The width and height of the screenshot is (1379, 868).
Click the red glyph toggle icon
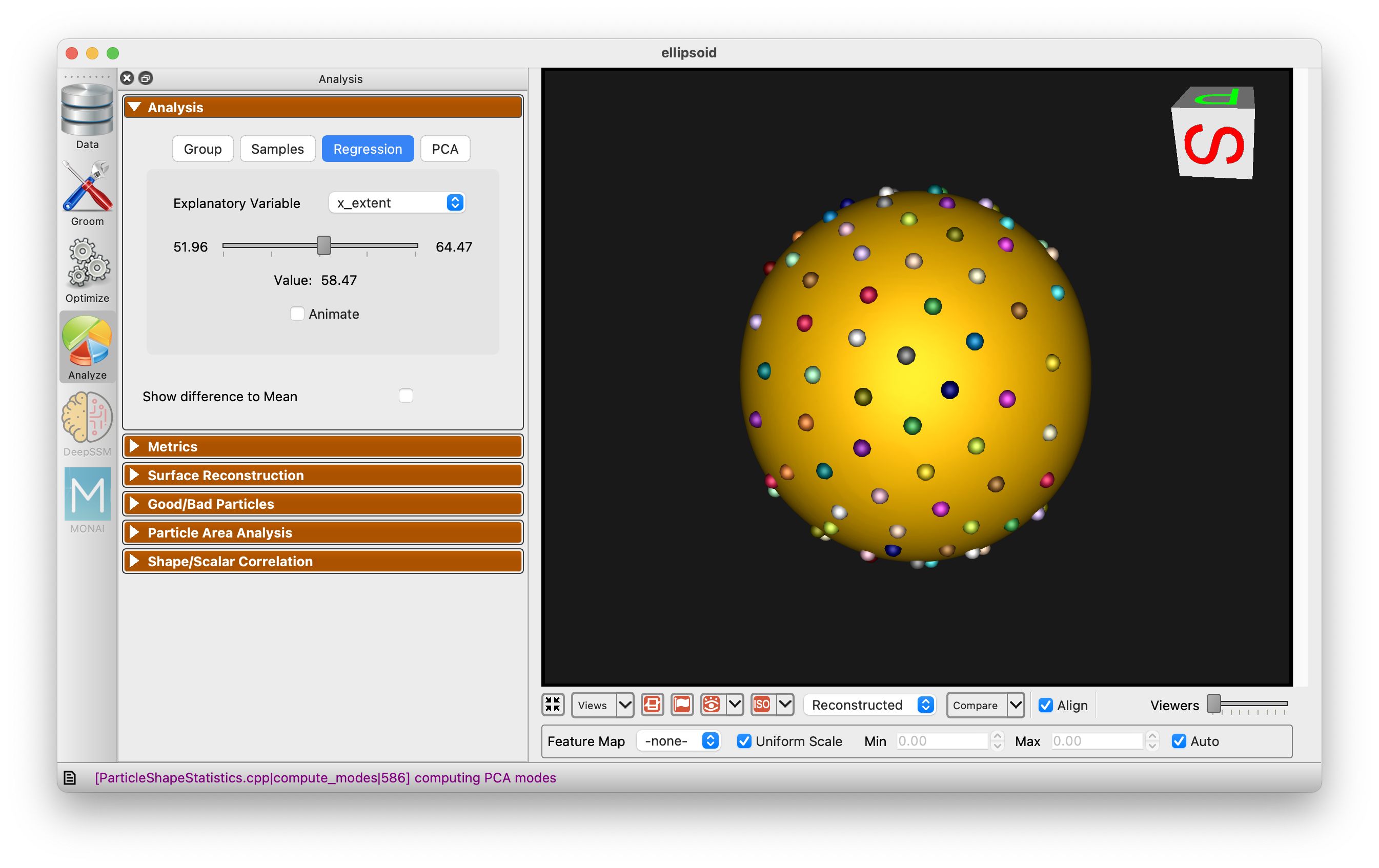pos(652,705)
